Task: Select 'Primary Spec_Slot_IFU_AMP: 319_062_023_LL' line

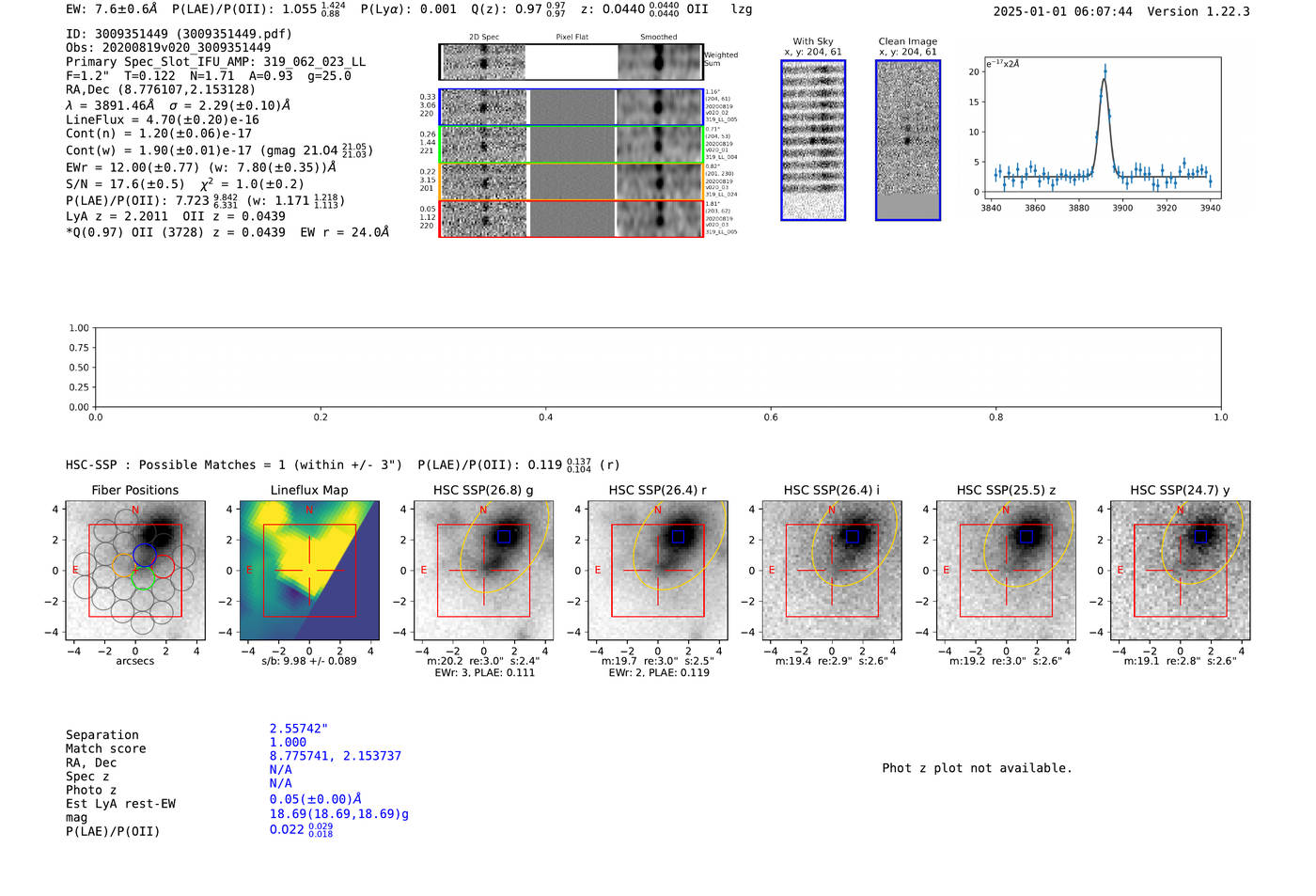Action: click(215, 62)
